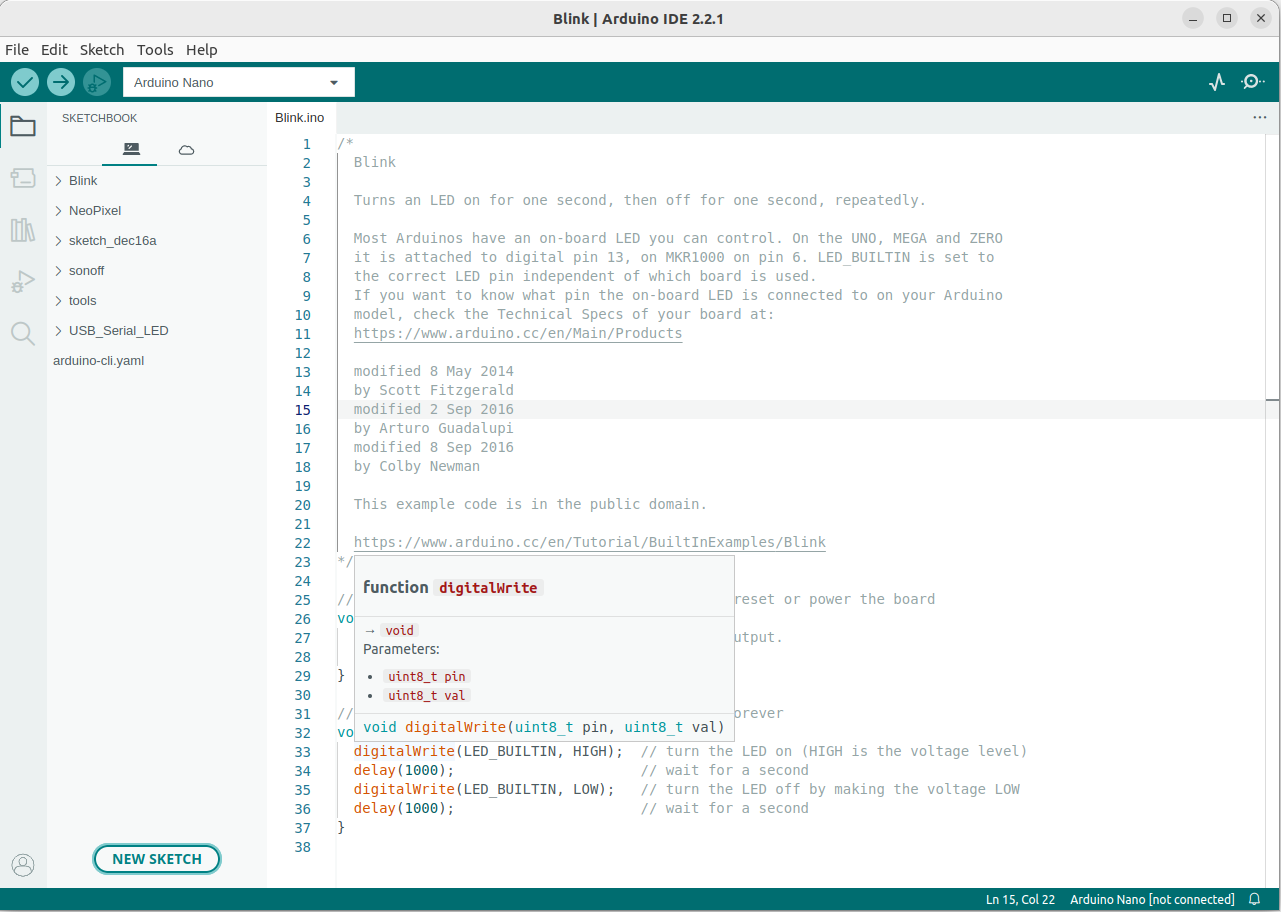This screenshot has width=1281, height=912.
Task: Click 'uint8_t pin' parameter in tooltip
Action: [427, 677]
